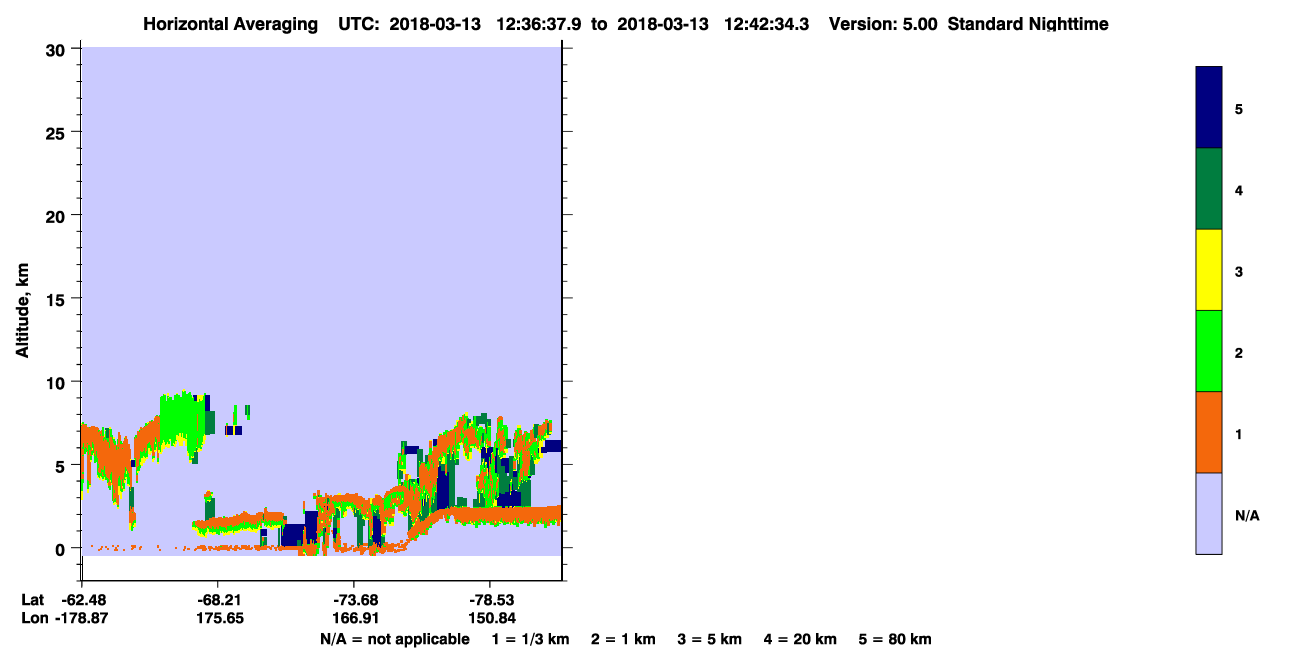Click the longitude value -178.87
Screen dimensions: 1300x667
click(82, 619)
